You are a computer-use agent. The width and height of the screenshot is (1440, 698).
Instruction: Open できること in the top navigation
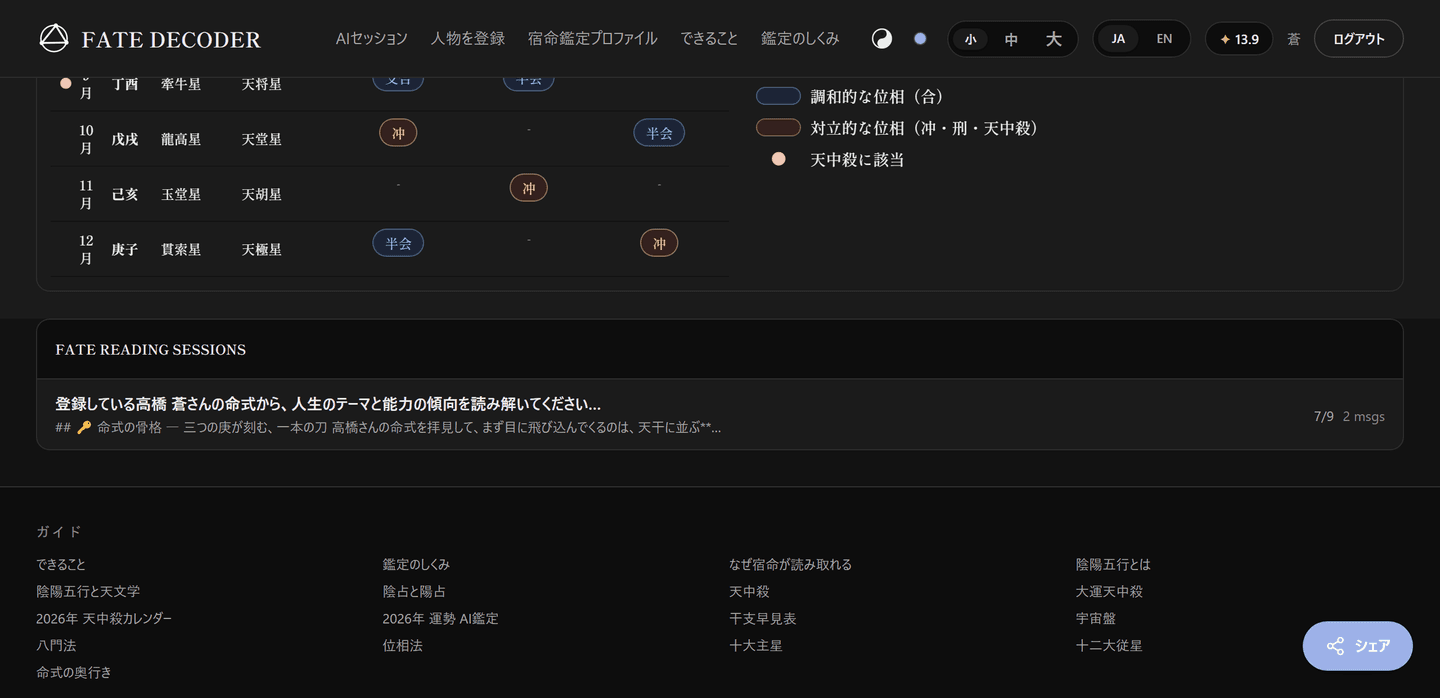click(x=709, y=39)
